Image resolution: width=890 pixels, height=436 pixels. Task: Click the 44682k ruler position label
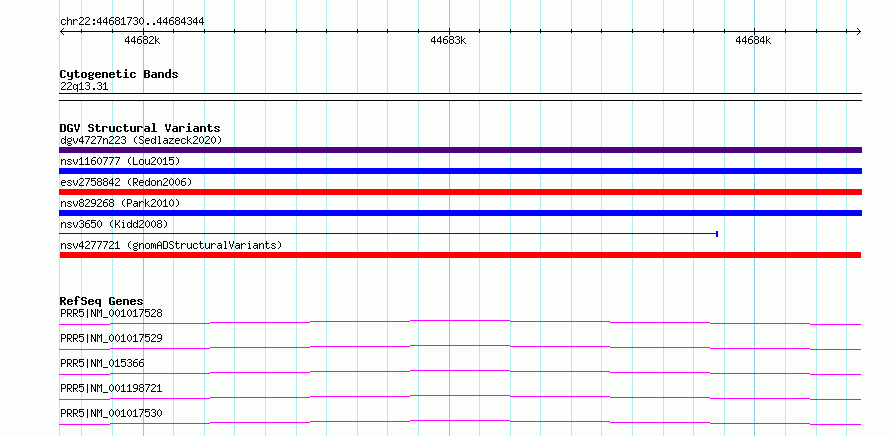pos(142,40)
